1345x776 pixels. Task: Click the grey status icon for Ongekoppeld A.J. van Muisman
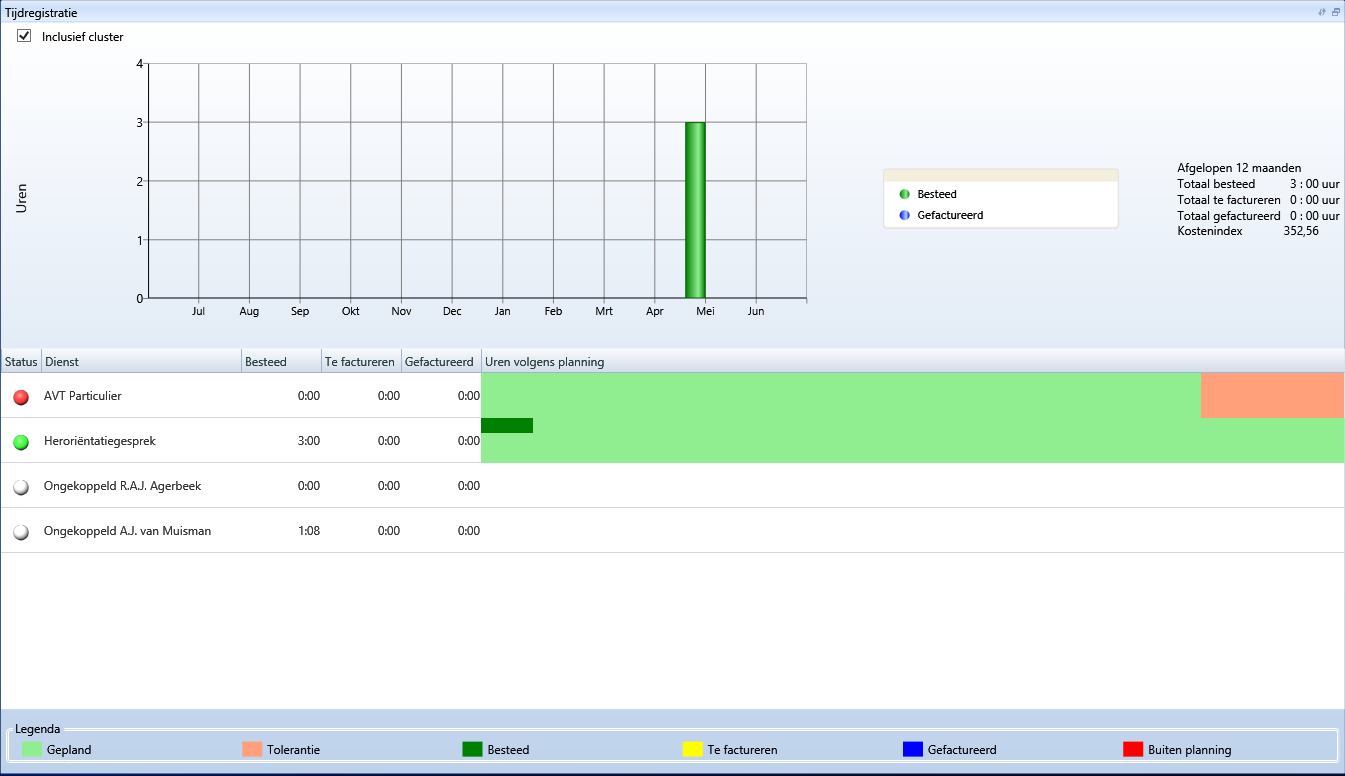21,532
